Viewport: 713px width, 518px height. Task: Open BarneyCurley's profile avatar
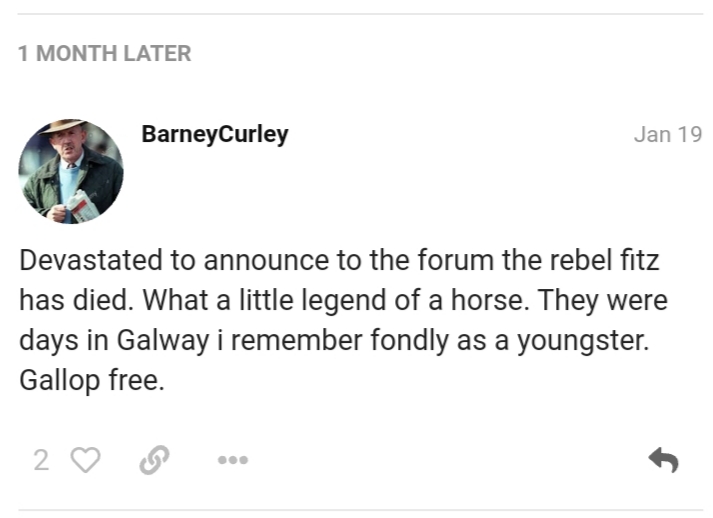(70, 171)
